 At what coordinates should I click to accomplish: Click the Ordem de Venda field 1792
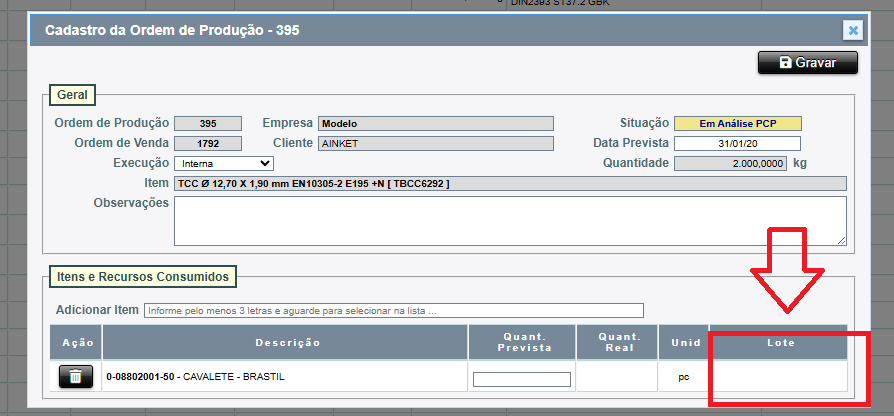tap(208, 143)
